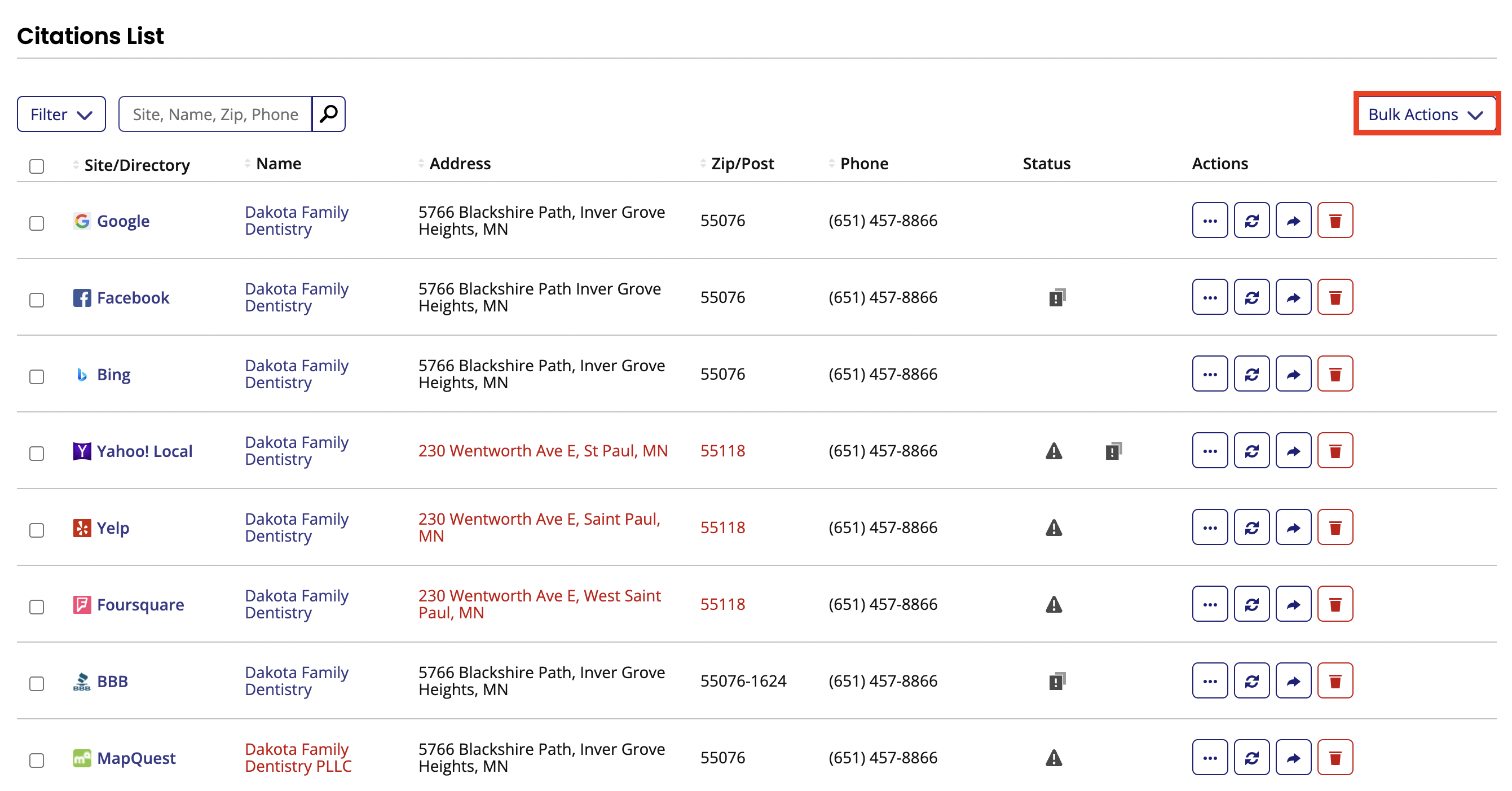
Task: Delete the Google citation row
Action: point(1334,221)
